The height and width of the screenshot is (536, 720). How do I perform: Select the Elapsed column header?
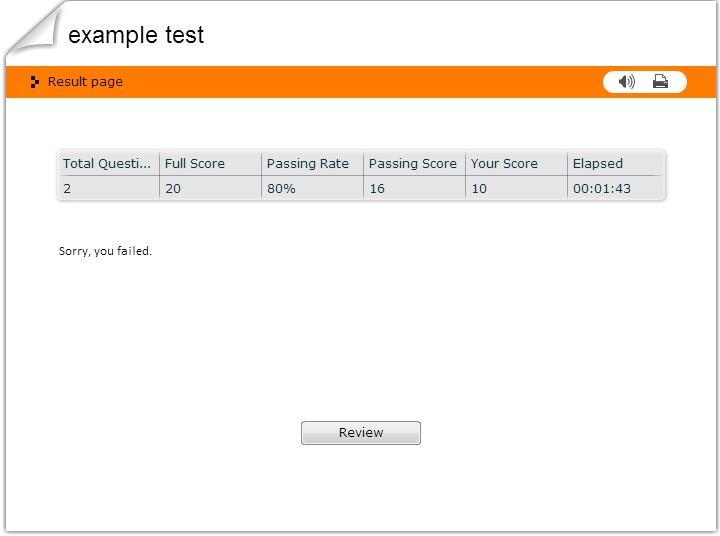(x=598, y=163)
